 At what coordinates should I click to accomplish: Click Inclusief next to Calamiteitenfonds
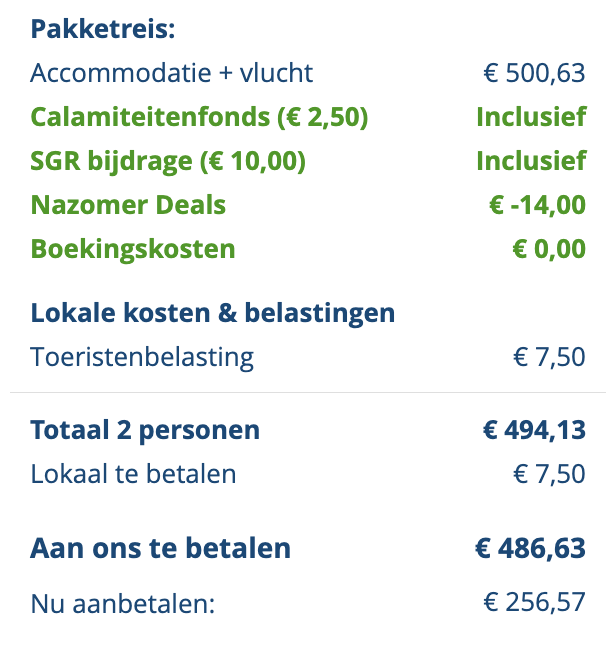pos(530,117)
